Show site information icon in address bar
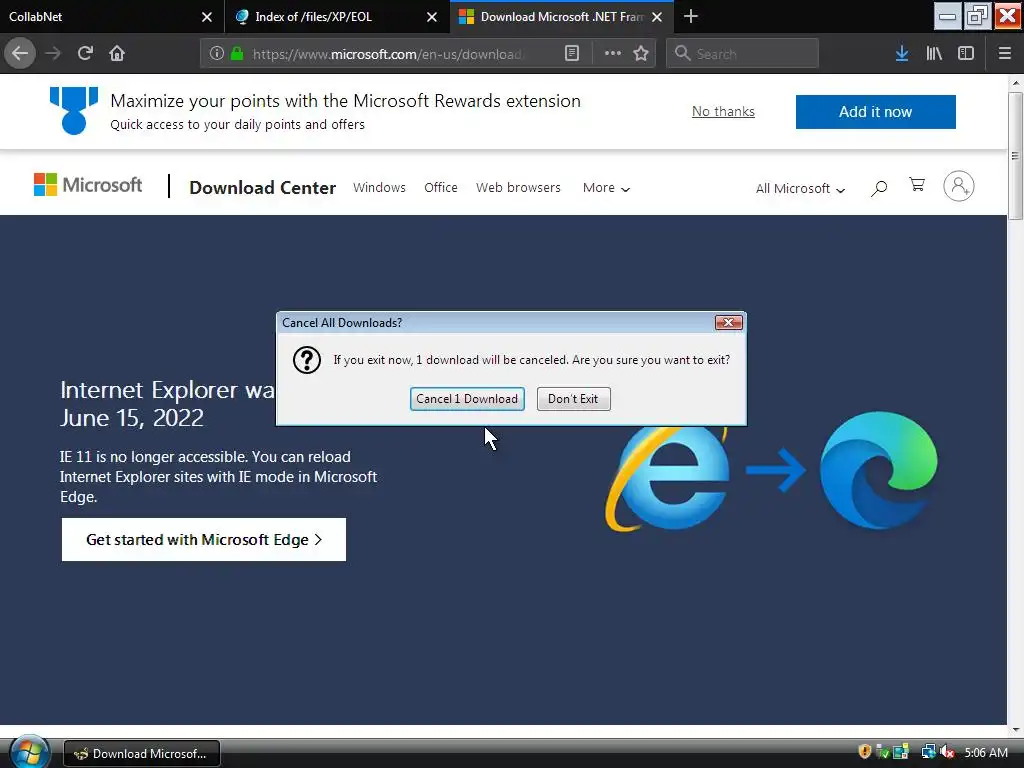The width and height of the screenshot is (1024, 768). coord(217,54)
